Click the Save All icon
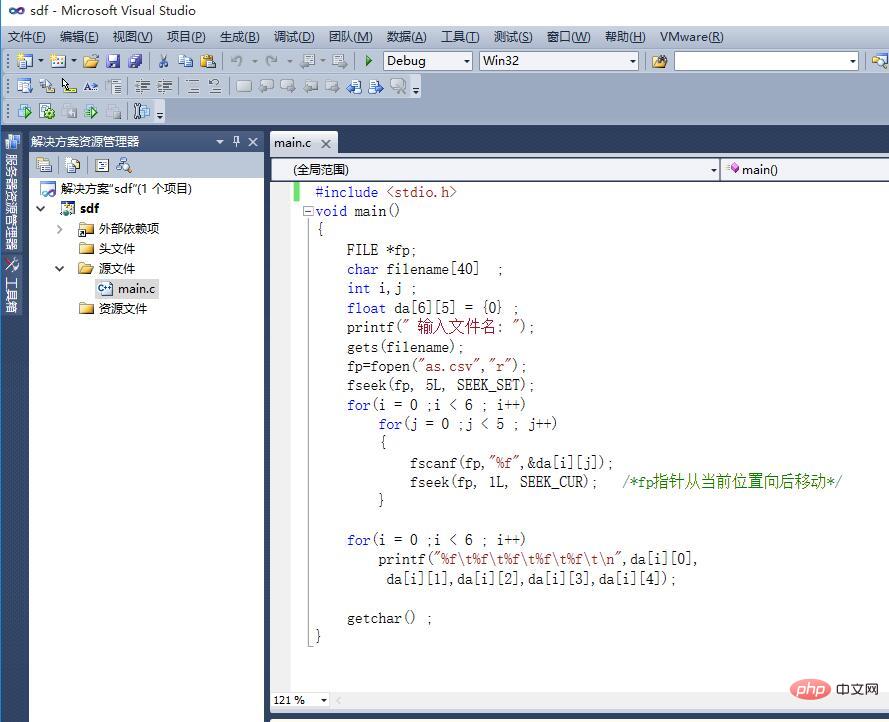889x722 pixels. pyautogui.click(x=135, y=61)
